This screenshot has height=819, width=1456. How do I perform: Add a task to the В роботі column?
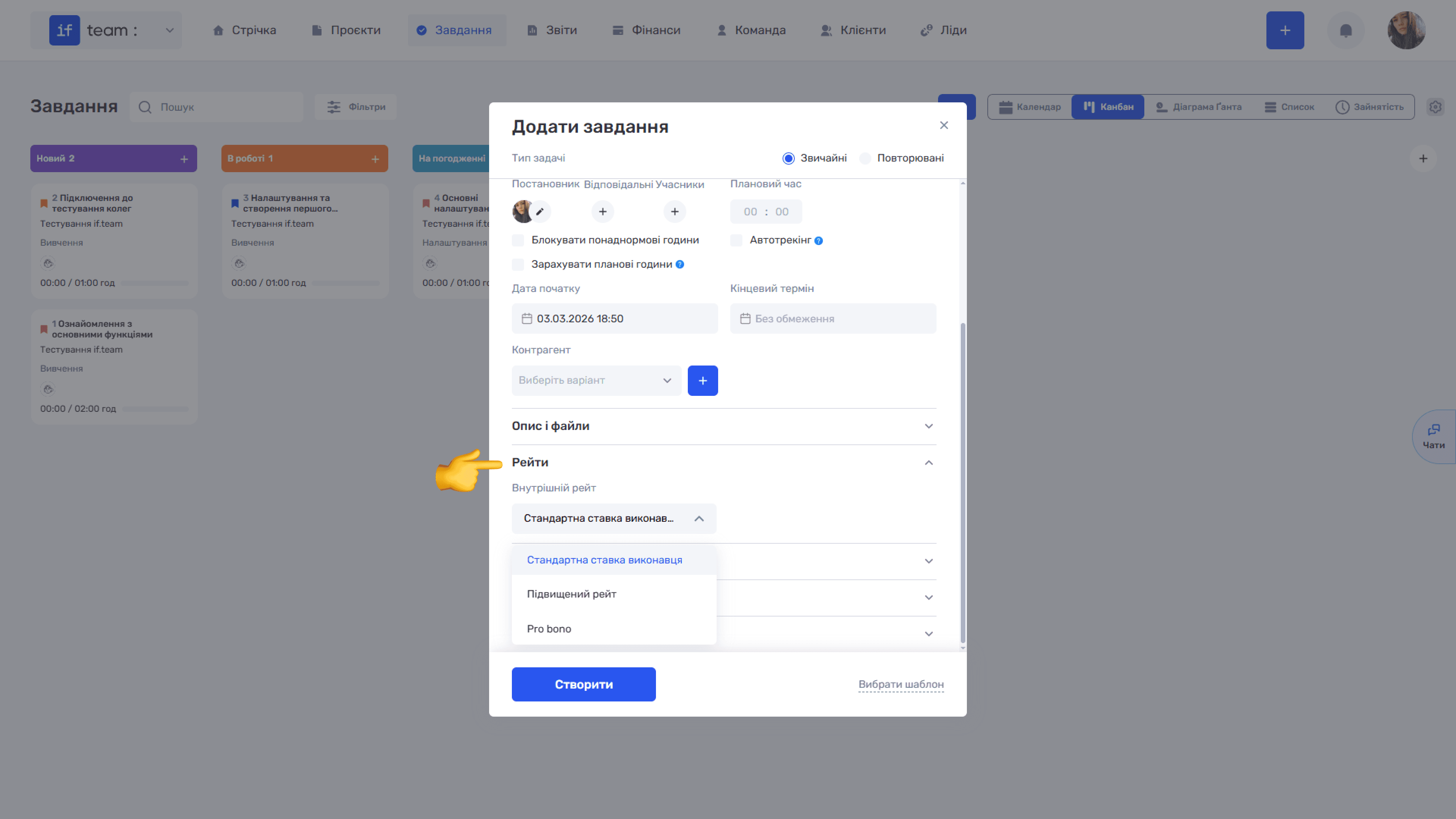click(x=375, y=159)
